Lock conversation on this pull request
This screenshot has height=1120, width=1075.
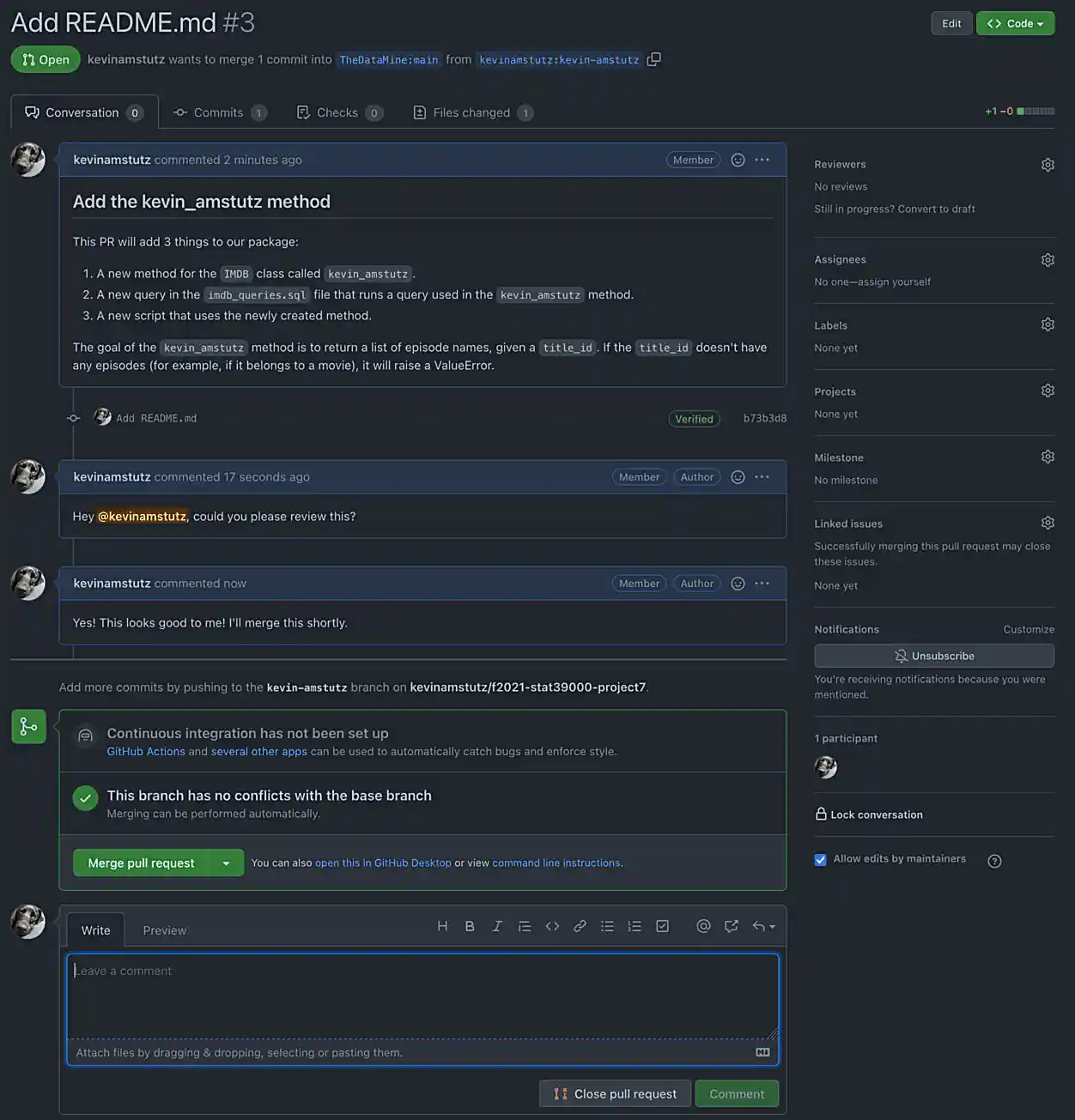(868, 814)
